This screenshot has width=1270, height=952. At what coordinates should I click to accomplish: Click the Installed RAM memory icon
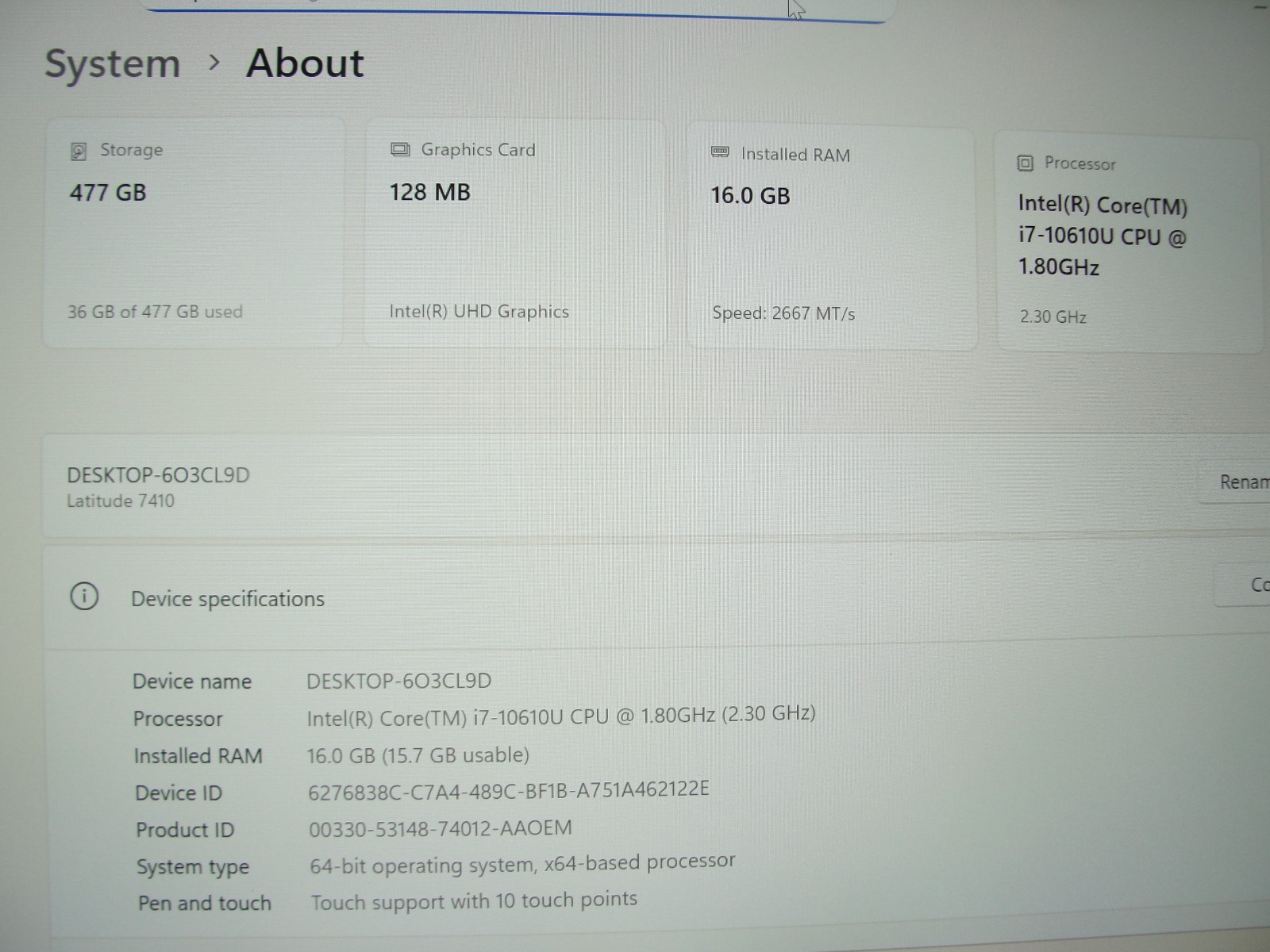point(720,152)
